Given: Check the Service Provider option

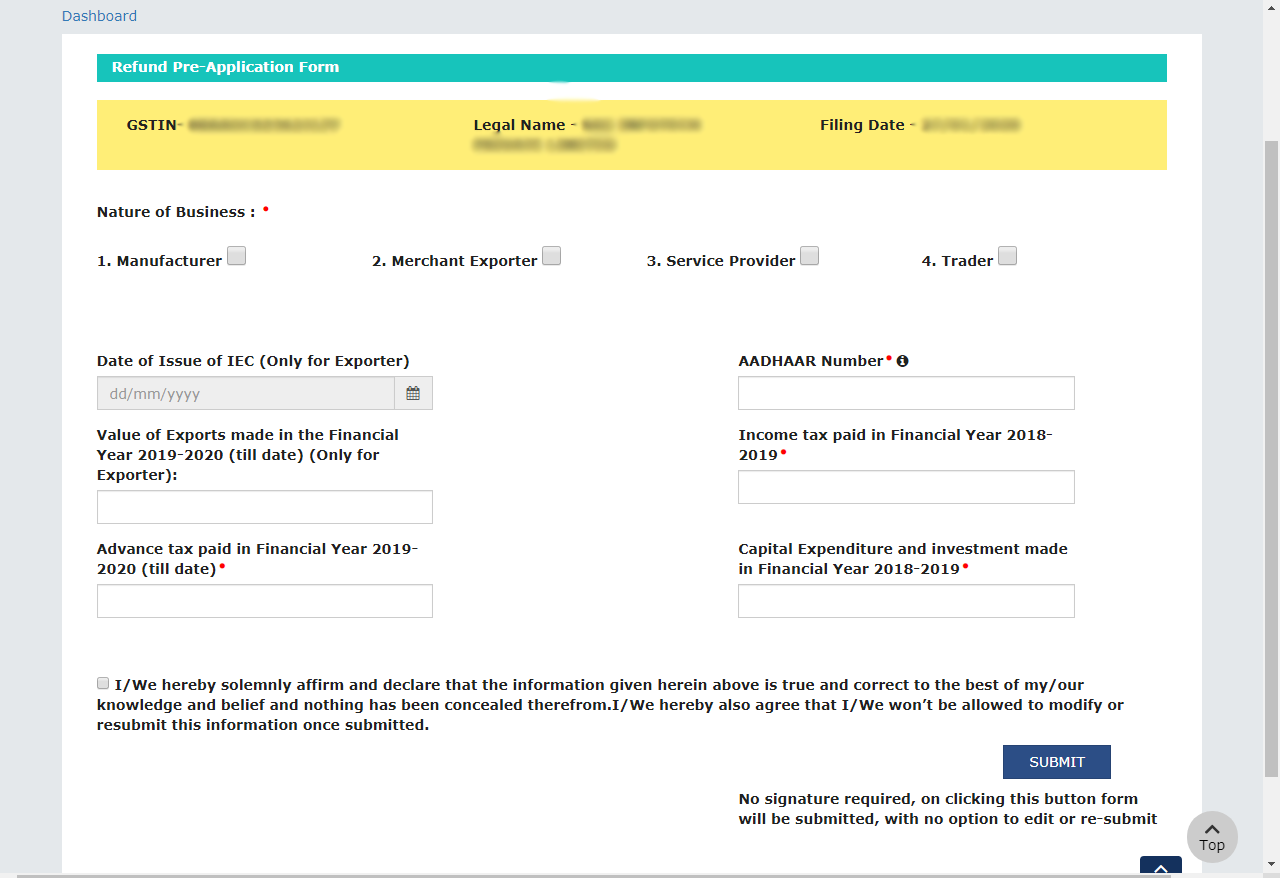Looking at the screenshot, I should click(809, 256).
